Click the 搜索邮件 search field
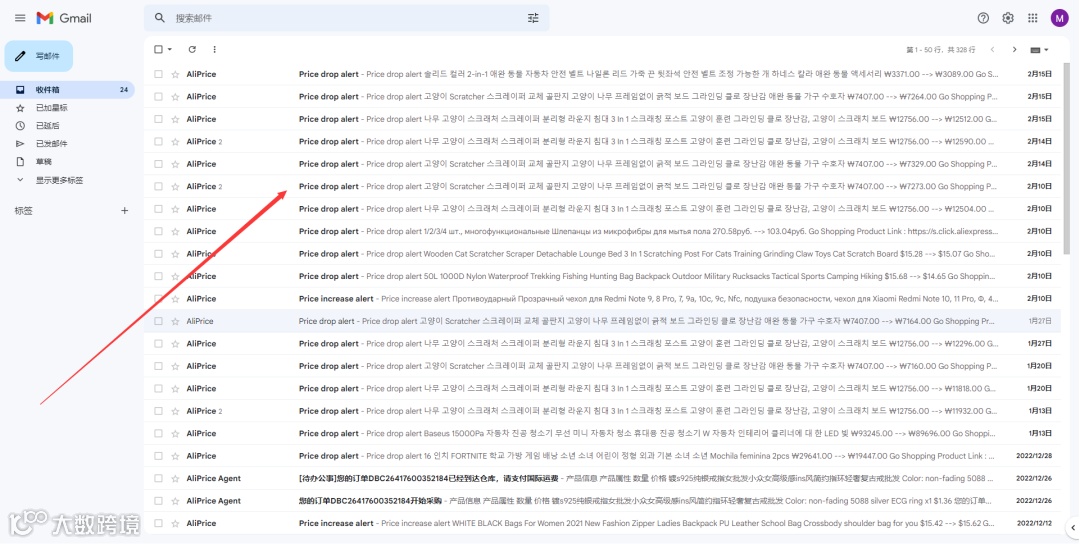Screen dimensions: 1080x544 pos(344,18)
